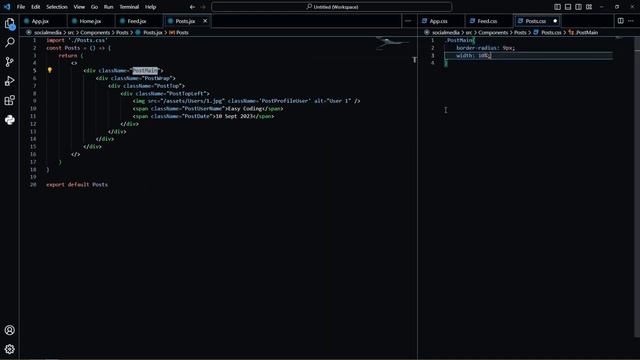The width and height of the screenshot is (640, 360).
Task: Click Components in left editor breadcrumb
Action: coord(95,32)
